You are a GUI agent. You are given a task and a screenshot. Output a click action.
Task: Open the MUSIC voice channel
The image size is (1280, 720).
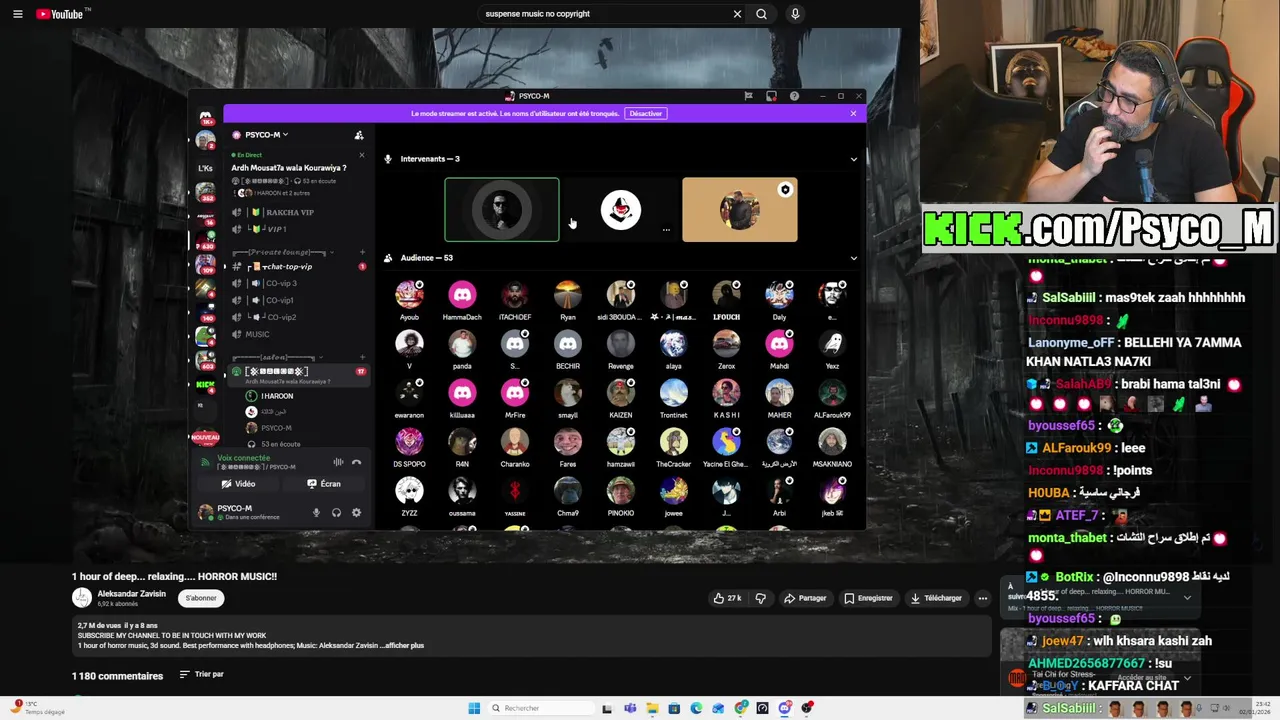pos(257,334)
